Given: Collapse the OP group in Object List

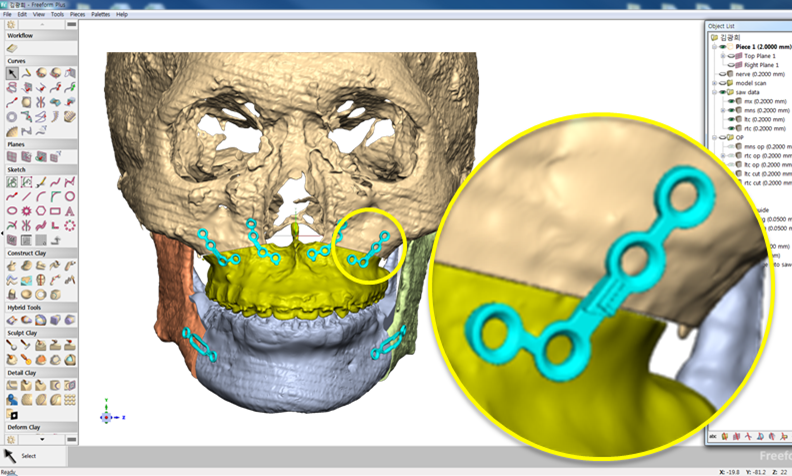Looking at the screenshot, I should (x=713, y=137).
